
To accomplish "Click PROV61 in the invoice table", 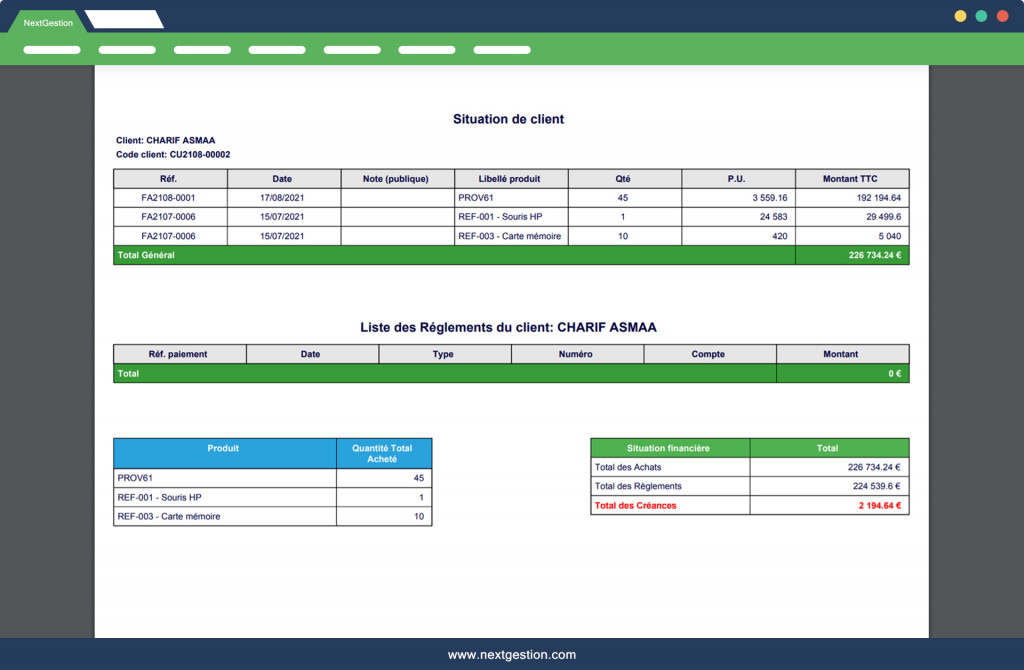I will click(475, 198).
